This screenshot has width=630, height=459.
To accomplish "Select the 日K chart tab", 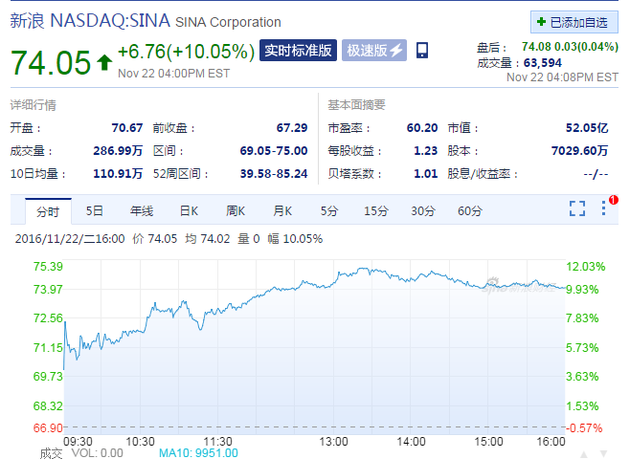I will pyautogui.click(x=189, y=211).
